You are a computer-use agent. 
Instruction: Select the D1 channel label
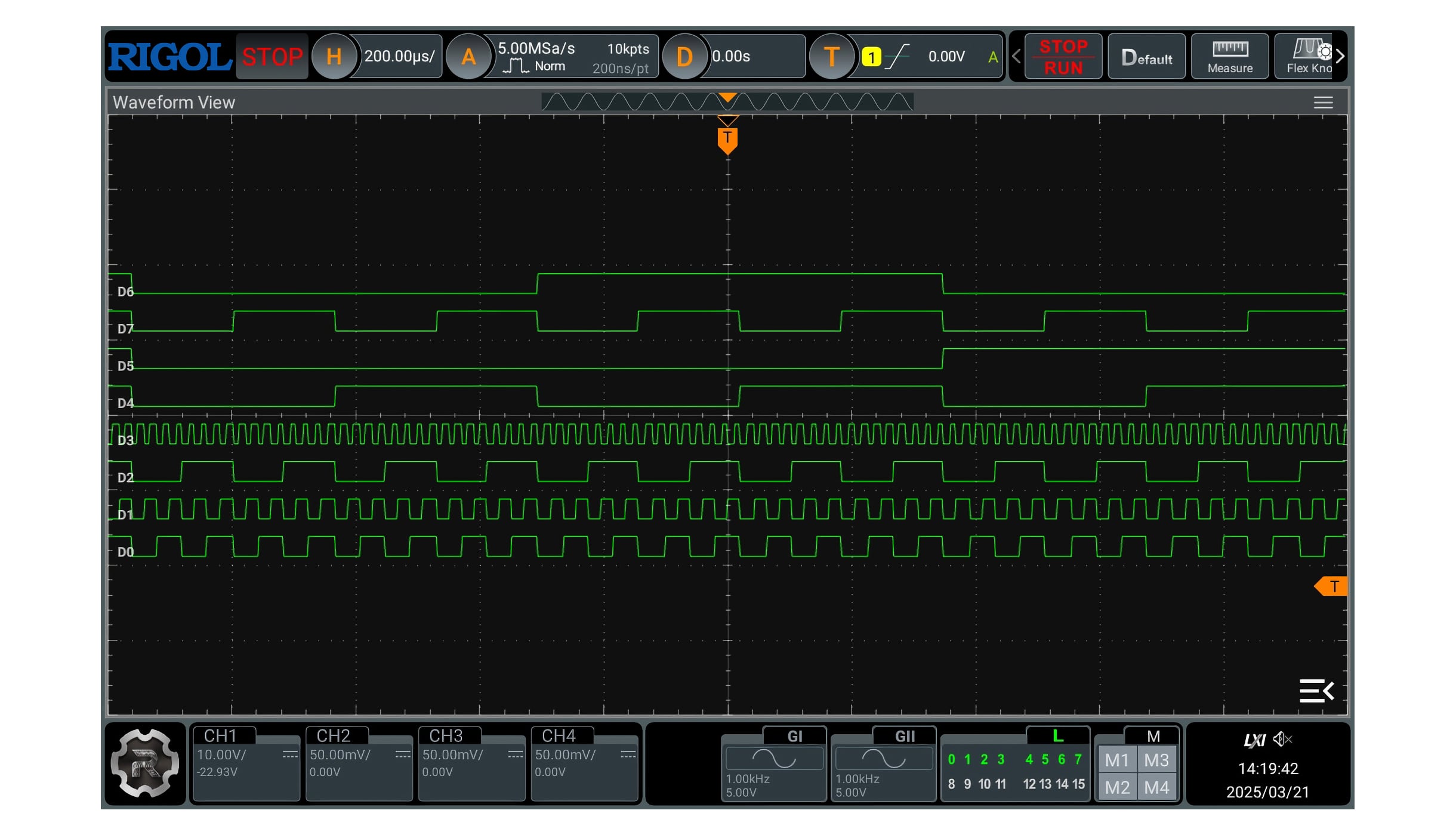pyautogui.click(x=125, y=515)
